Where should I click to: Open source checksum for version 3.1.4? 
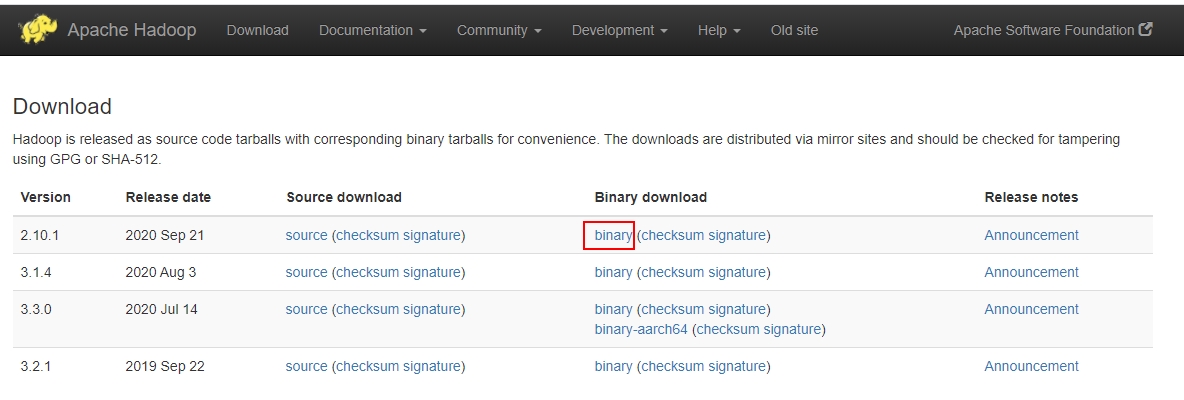pos(368,272)
